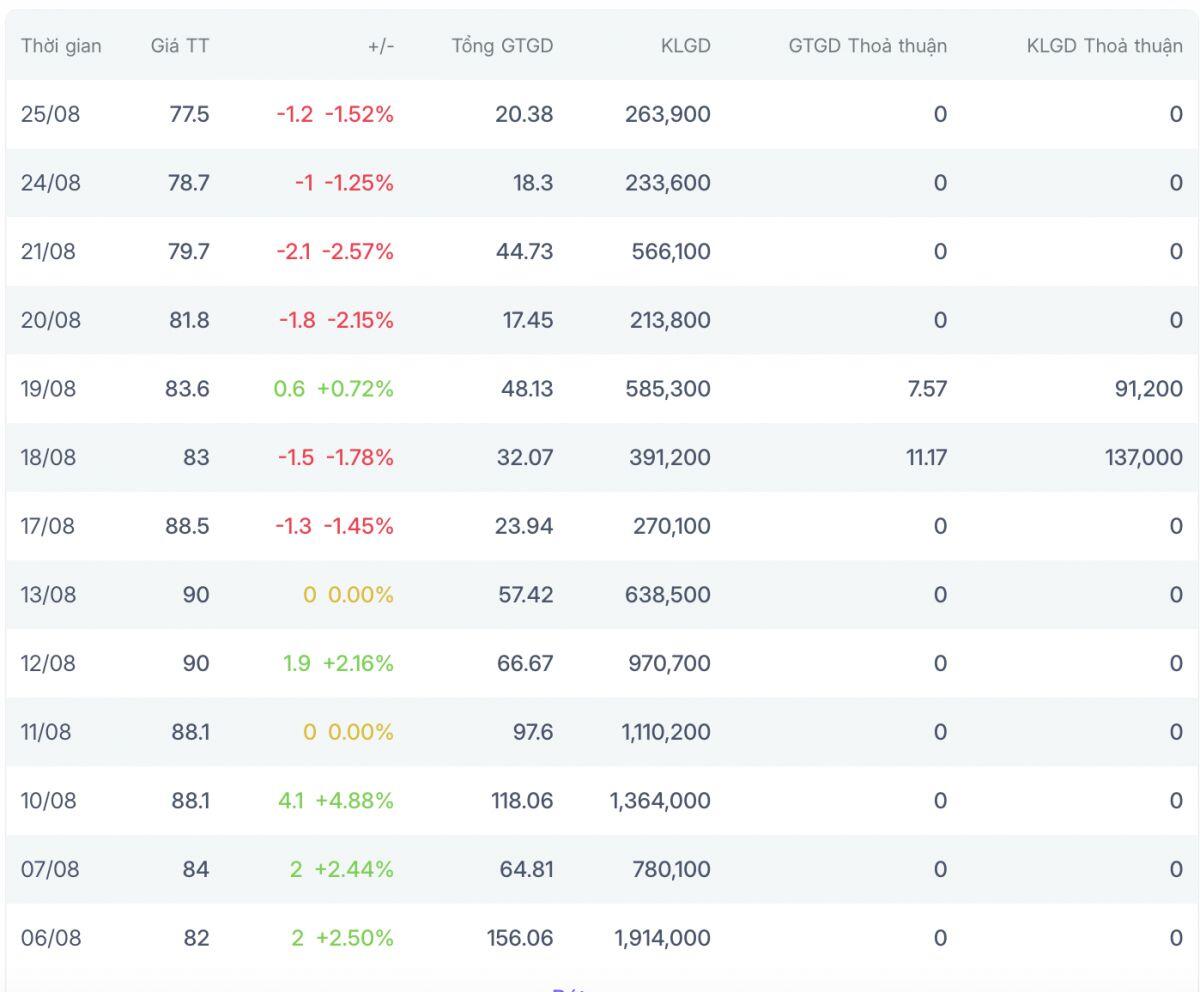Select total value "156.06"

pyautogui.click(x=520, y=938)
